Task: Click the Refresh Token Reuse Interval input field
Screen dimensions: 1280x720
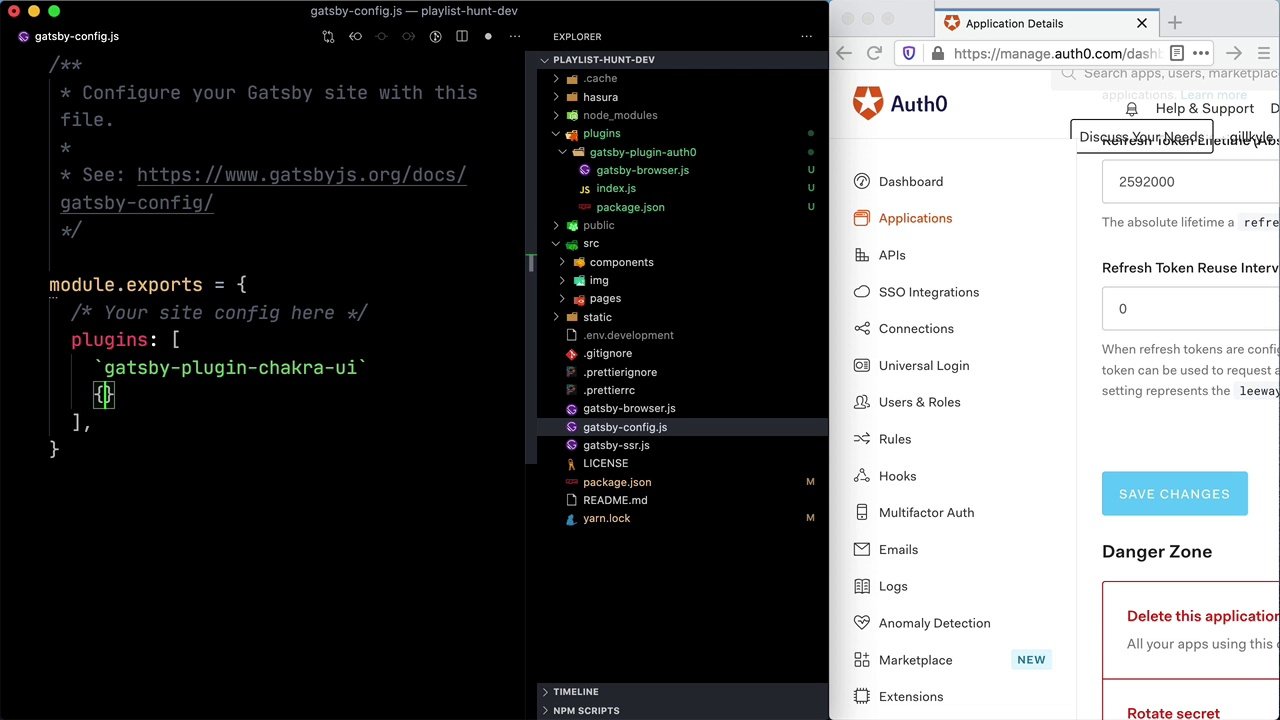Action: click(1190, 309)
